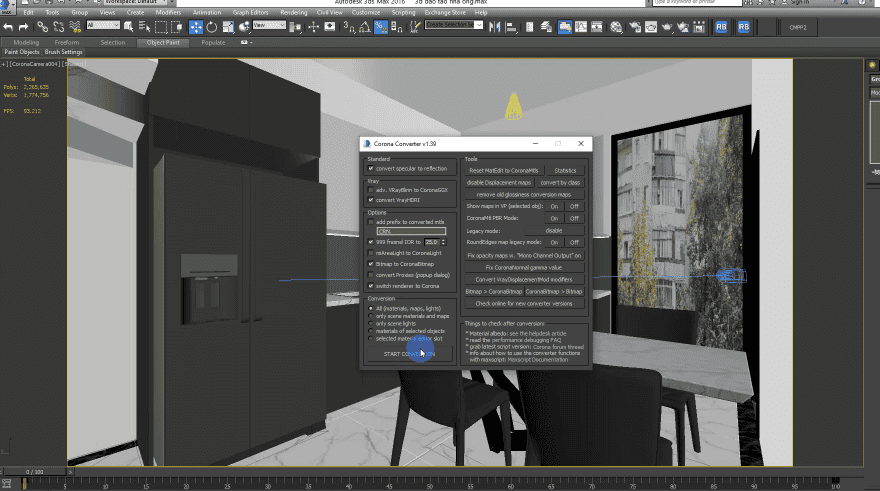The height and width of the screenshot is (491, 880).
Task: Open the Paint Objects panel tab
Action: coord(22,52)
